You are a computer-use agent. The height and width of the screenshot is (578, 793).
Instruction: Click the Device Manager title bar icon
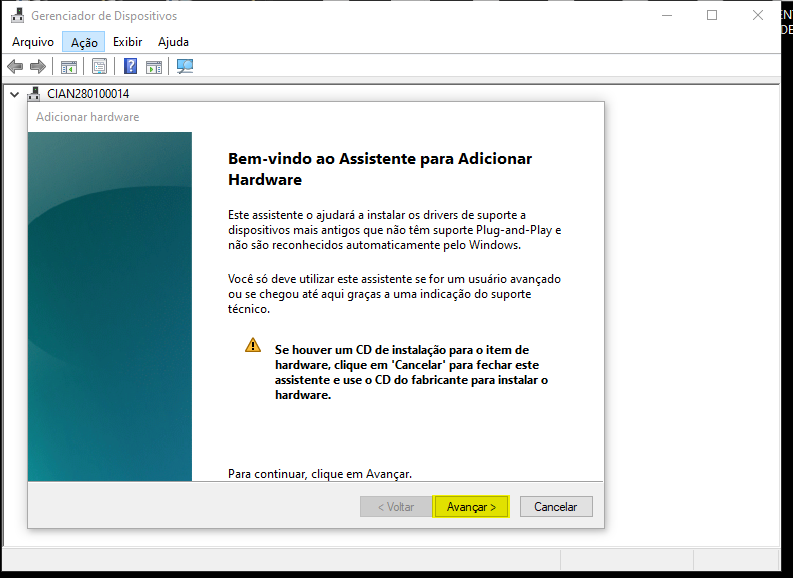coord(18,16)
